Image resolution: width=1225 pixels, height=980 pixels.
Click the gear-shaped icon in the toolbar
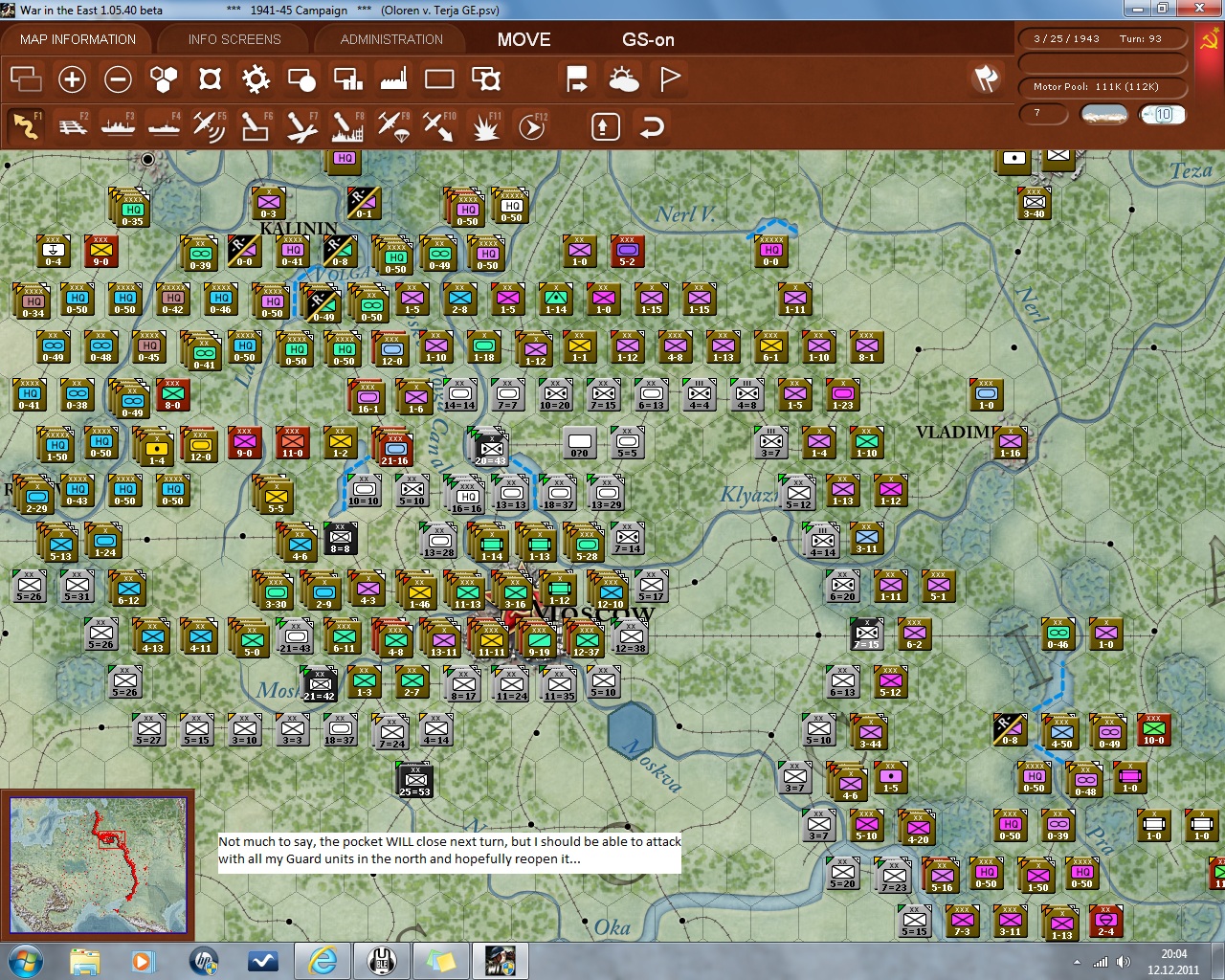coord(256,78)
